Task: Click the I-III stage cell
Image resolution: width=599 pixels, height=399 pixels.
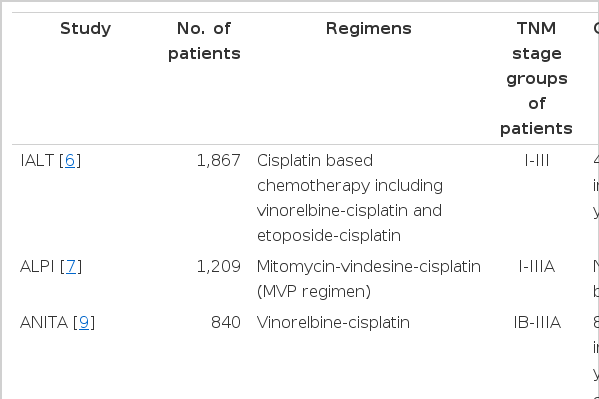Action: pyautogui.click(x=537, y=161)
